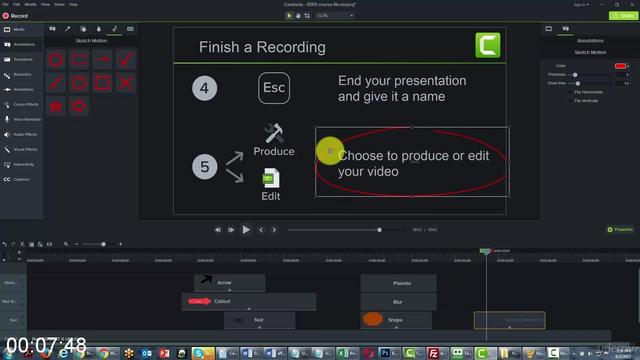Open the Modify menu
The height and width of the screenshot is (360, 640).
[x=30, y=4]
